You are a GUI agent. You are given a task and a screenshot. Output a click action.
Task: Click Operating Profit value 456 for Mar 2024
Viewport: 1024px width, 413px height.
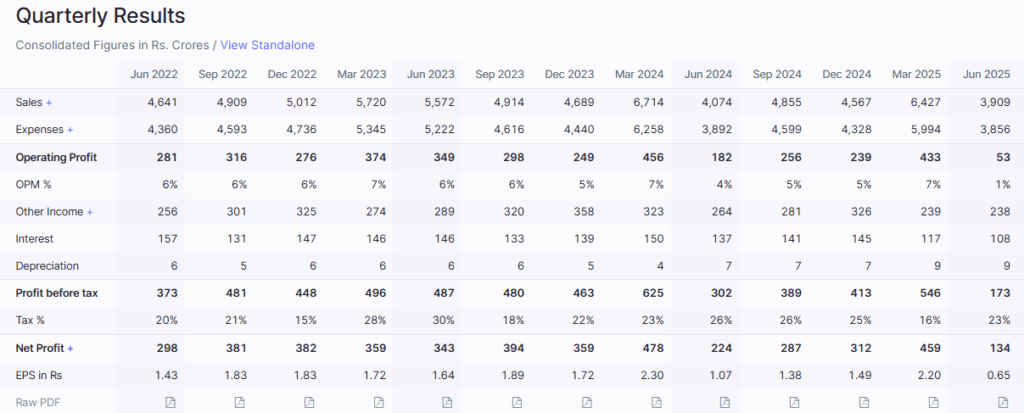pyautogui.click(x=654, y=157)
